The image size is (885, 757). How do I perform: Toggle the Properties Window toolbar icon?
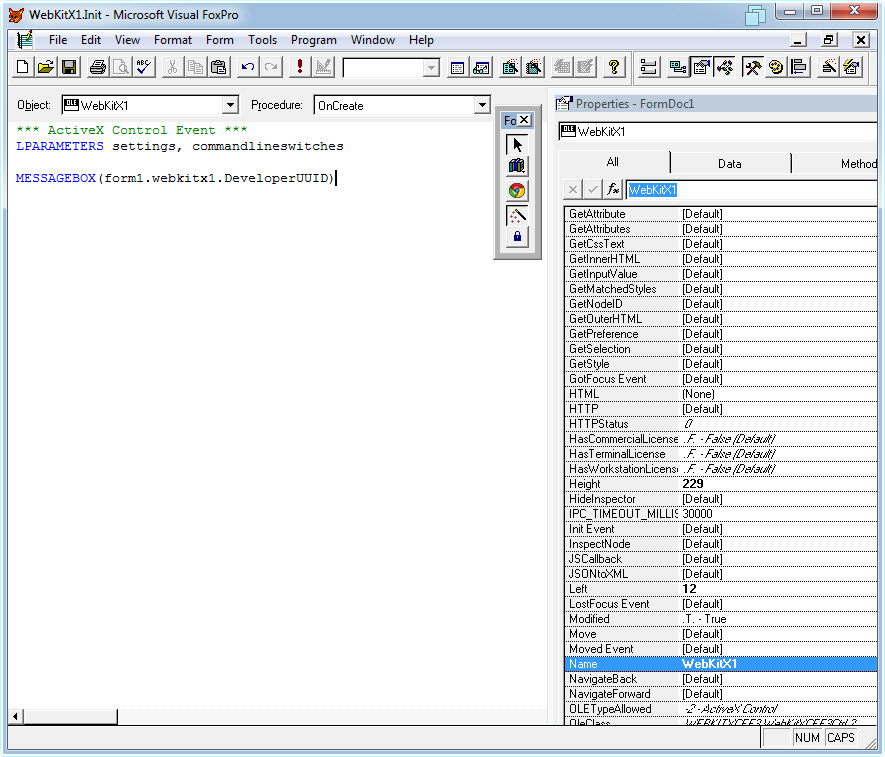pyautogui.click(x=701, y=67)
